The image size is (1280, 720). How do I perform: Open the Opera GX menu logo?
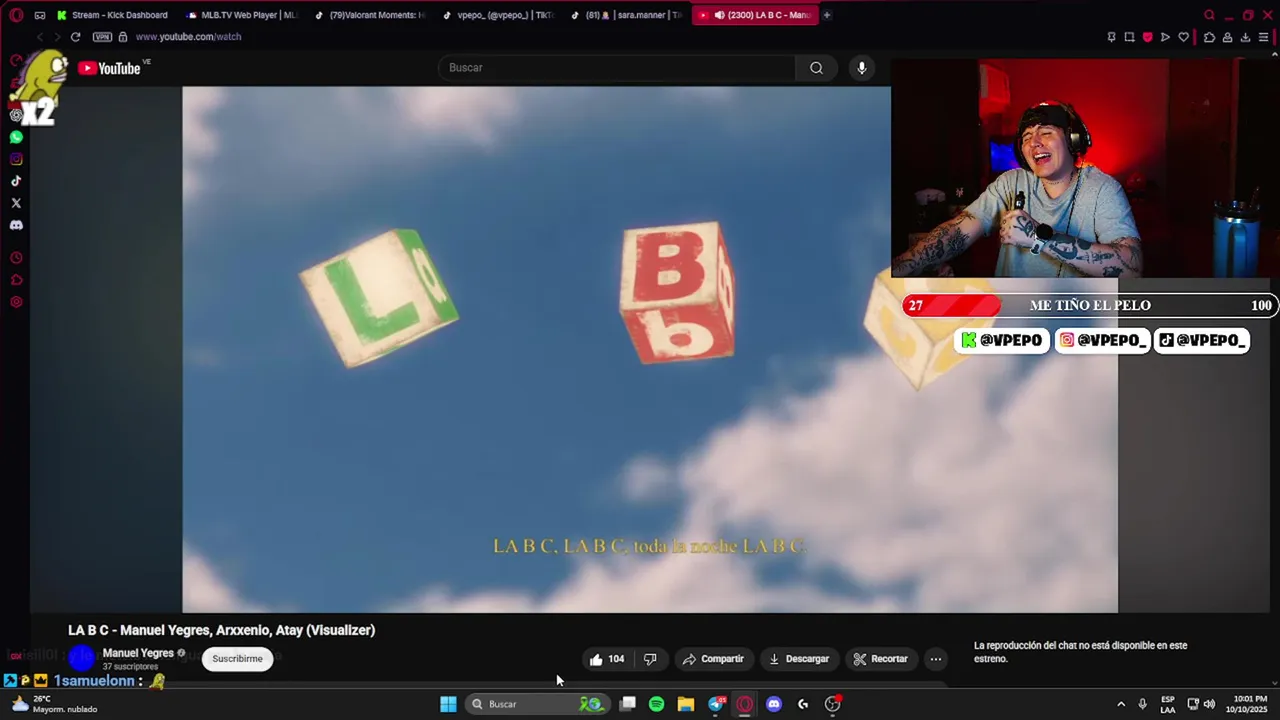point(16,15)
